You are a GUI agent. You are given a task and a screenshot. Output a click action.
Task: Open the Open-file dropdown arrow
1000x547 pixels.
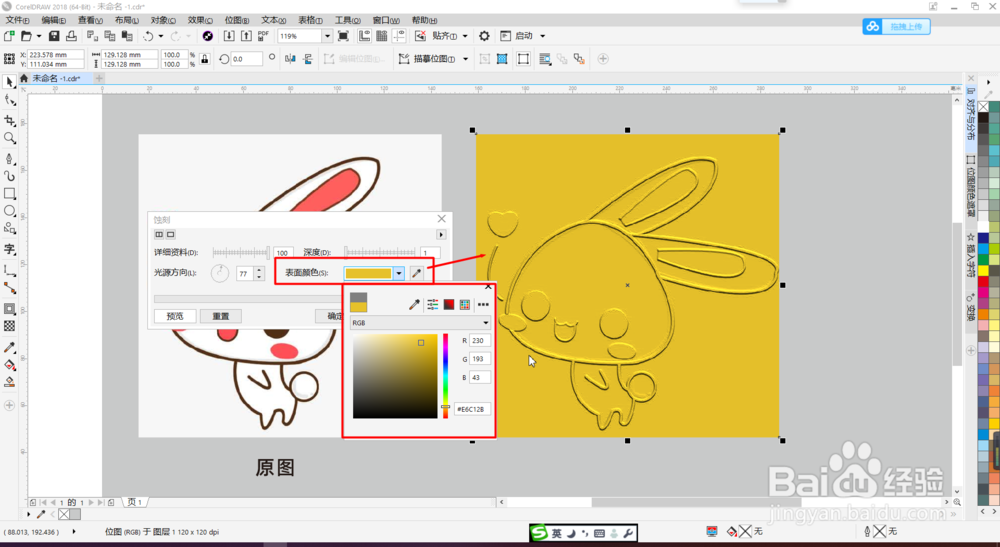39,36
